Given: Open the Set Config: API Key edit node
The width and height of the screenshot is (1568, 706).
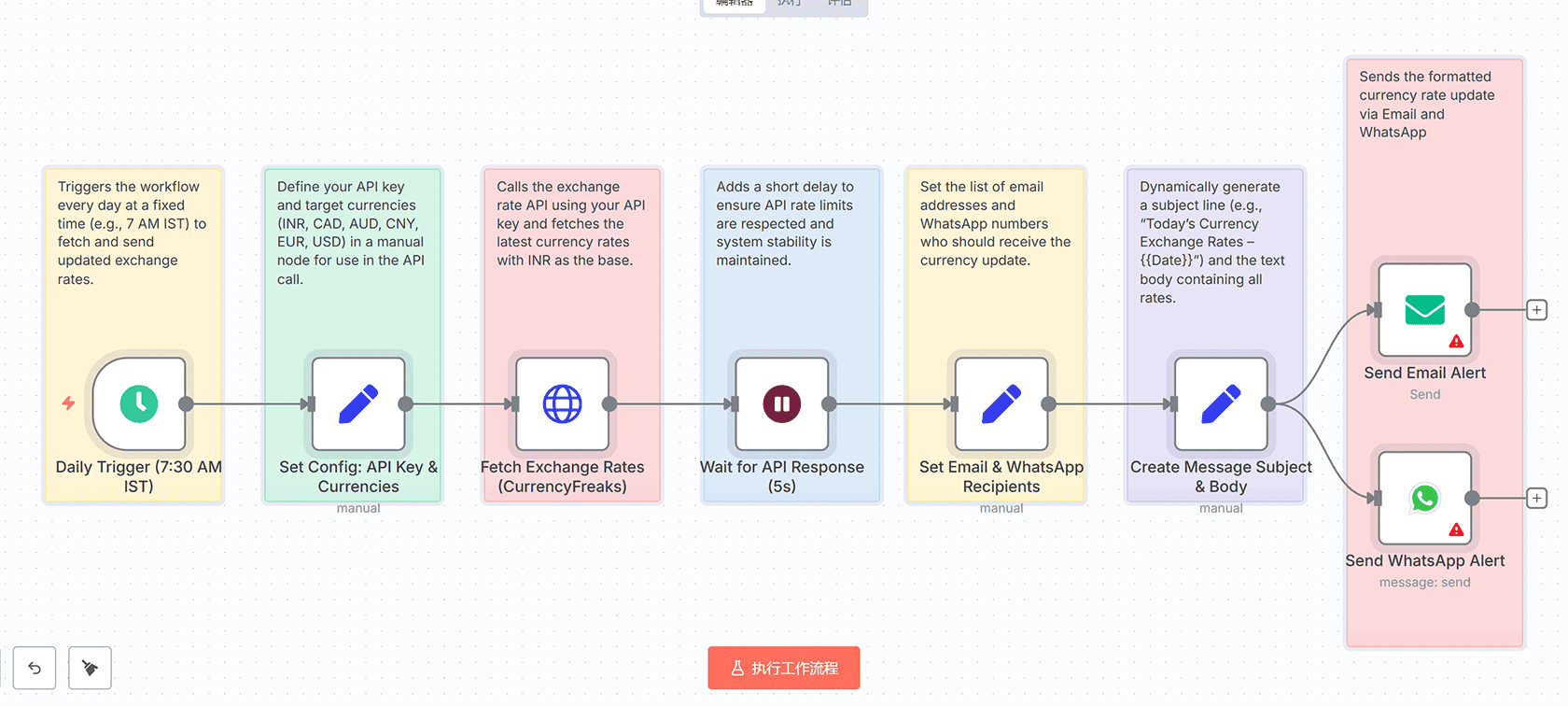Looking at the screenshot, I should point(357,404).
